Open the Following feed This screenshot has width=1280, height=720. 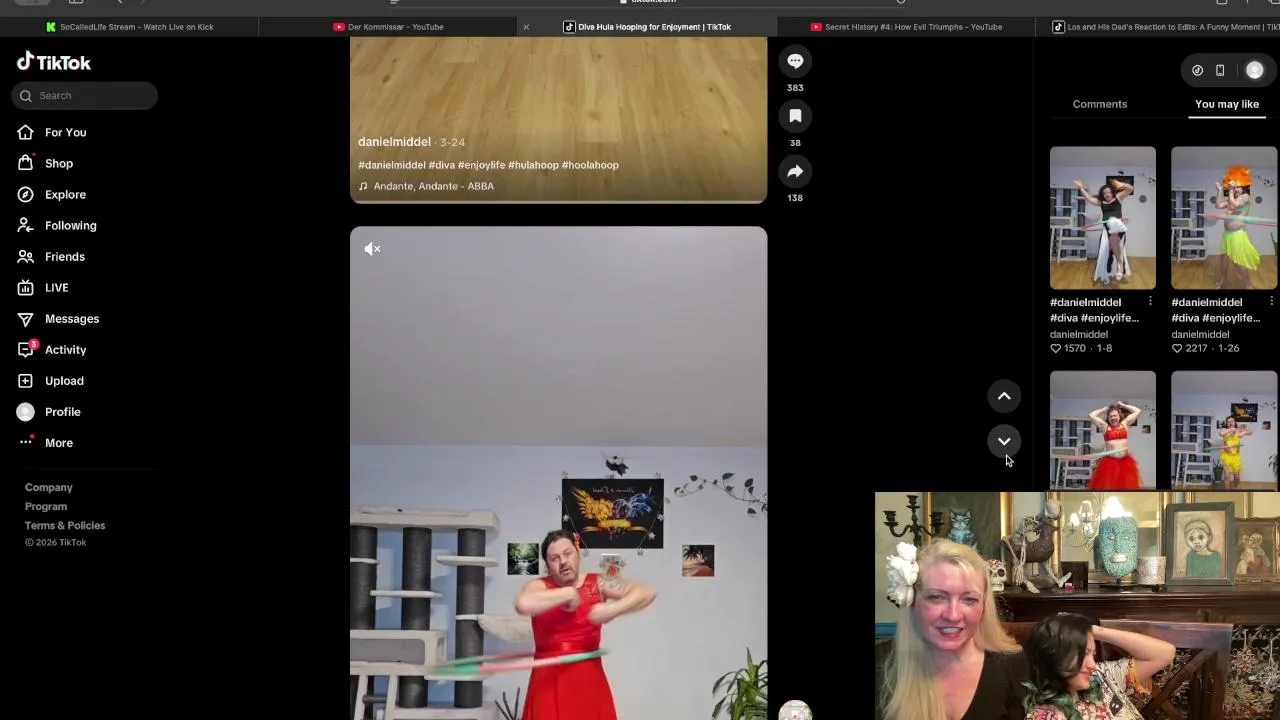pyautogui.click(x=70, y=225)
